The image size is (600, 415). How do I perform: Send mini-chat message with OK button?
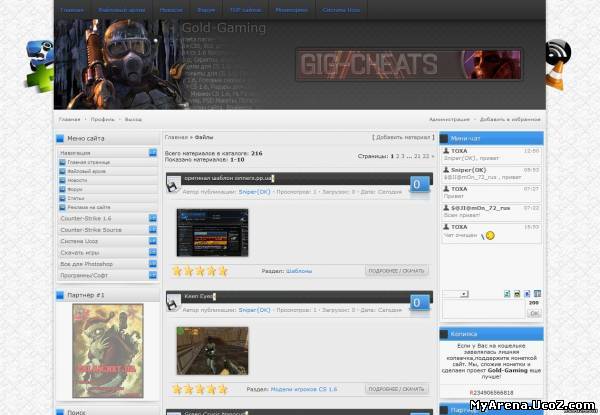pyautogui.click(x=534, y=313)
